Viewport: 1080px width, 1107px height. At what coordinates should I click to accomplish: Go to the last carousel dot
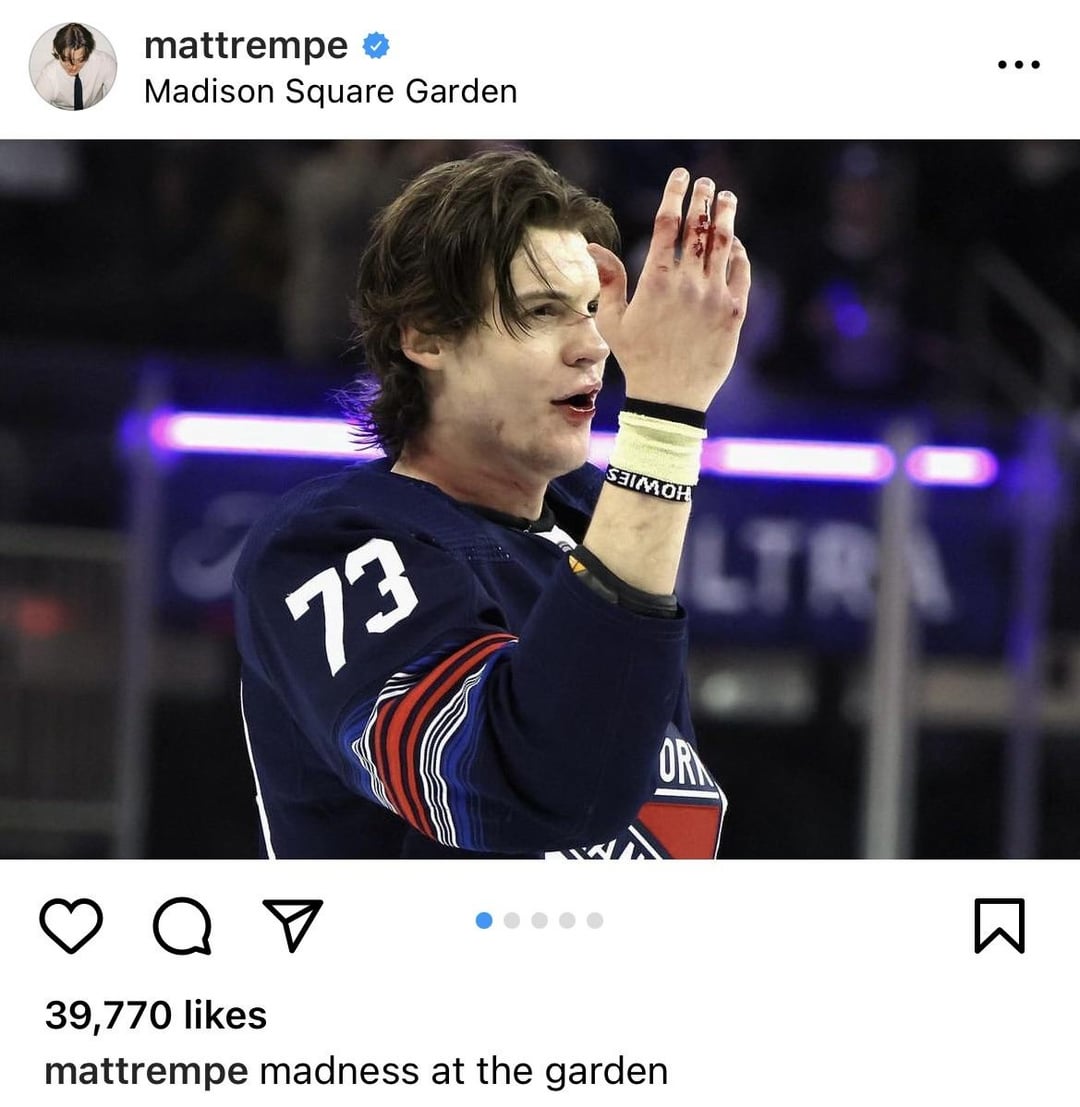click(595, 920)
